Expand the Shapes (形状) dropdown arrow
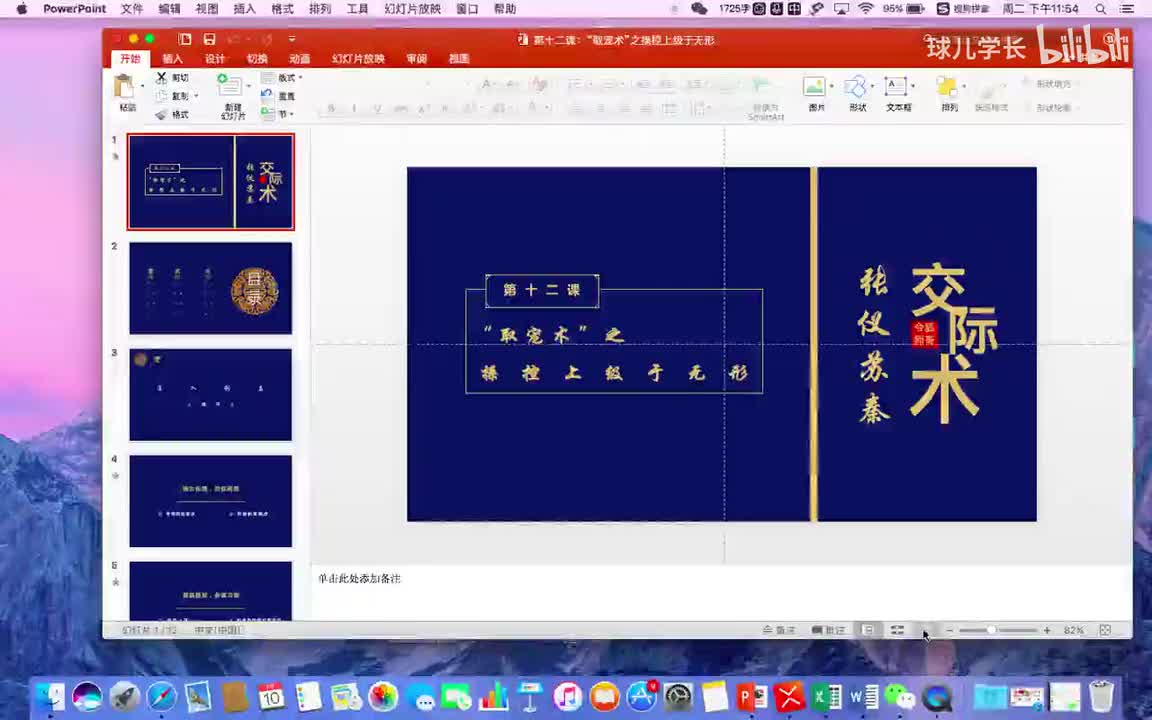 tap(872, 86)
